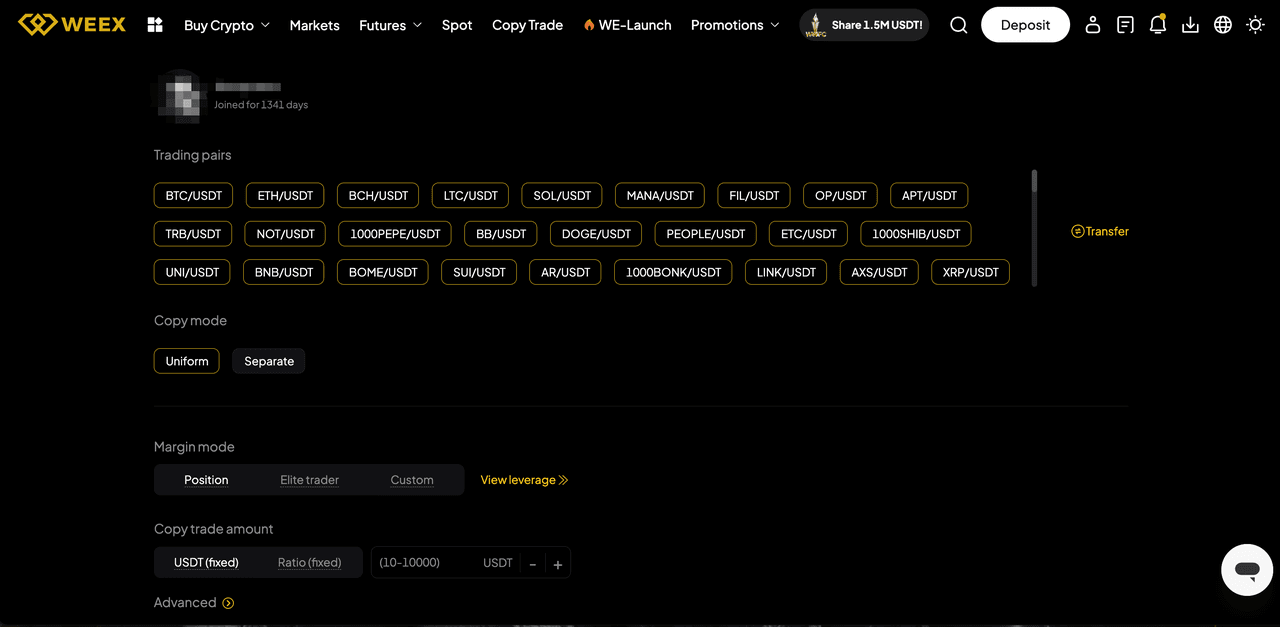Open the chat support bubble
This screenshot has height=627, width=1280.
[1246, 570]
